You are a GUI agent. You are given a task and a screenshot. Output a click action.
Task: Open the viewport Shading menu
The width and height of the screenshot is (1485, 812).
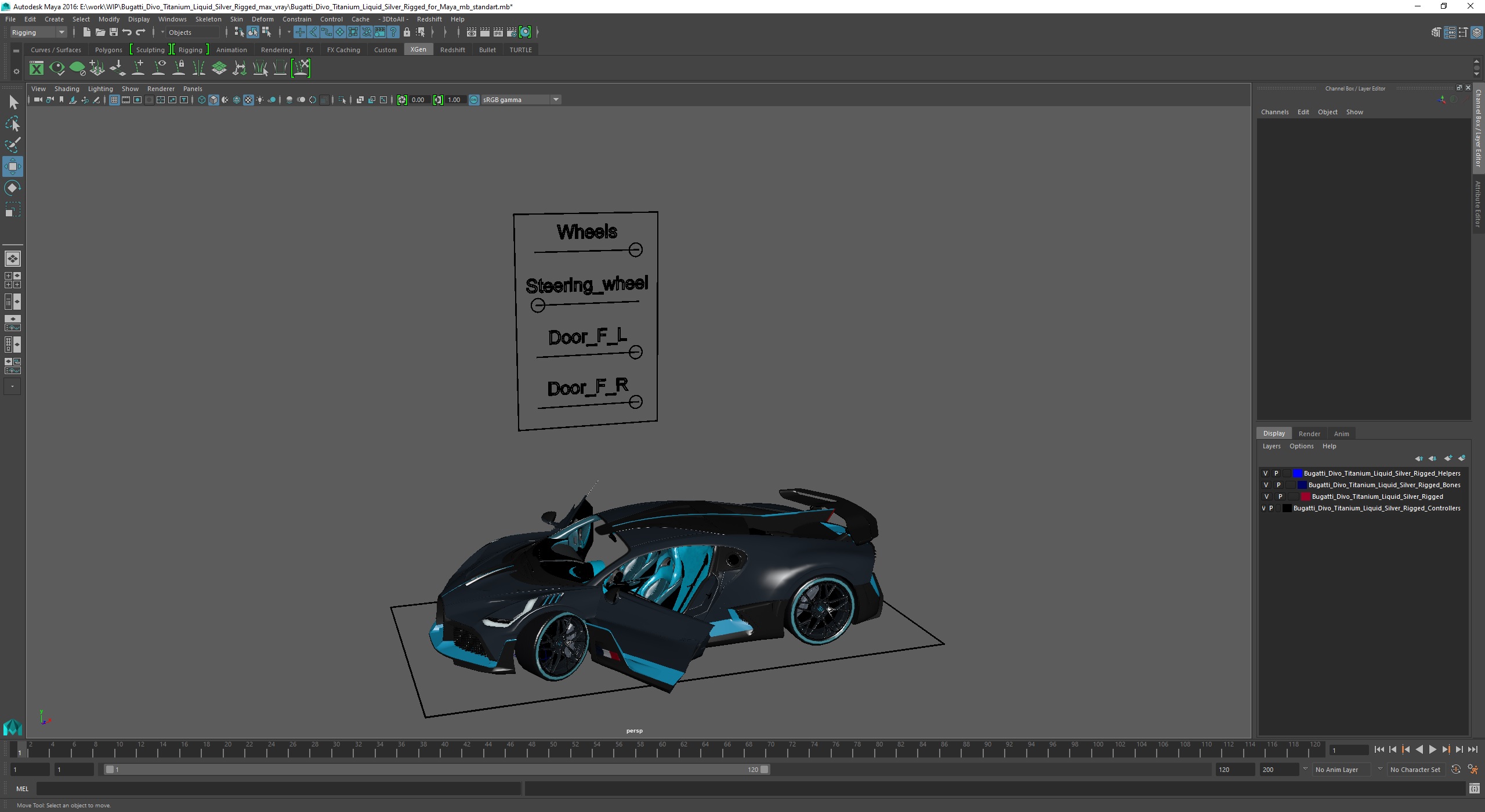pyautogui.click(x=67, y=89)
